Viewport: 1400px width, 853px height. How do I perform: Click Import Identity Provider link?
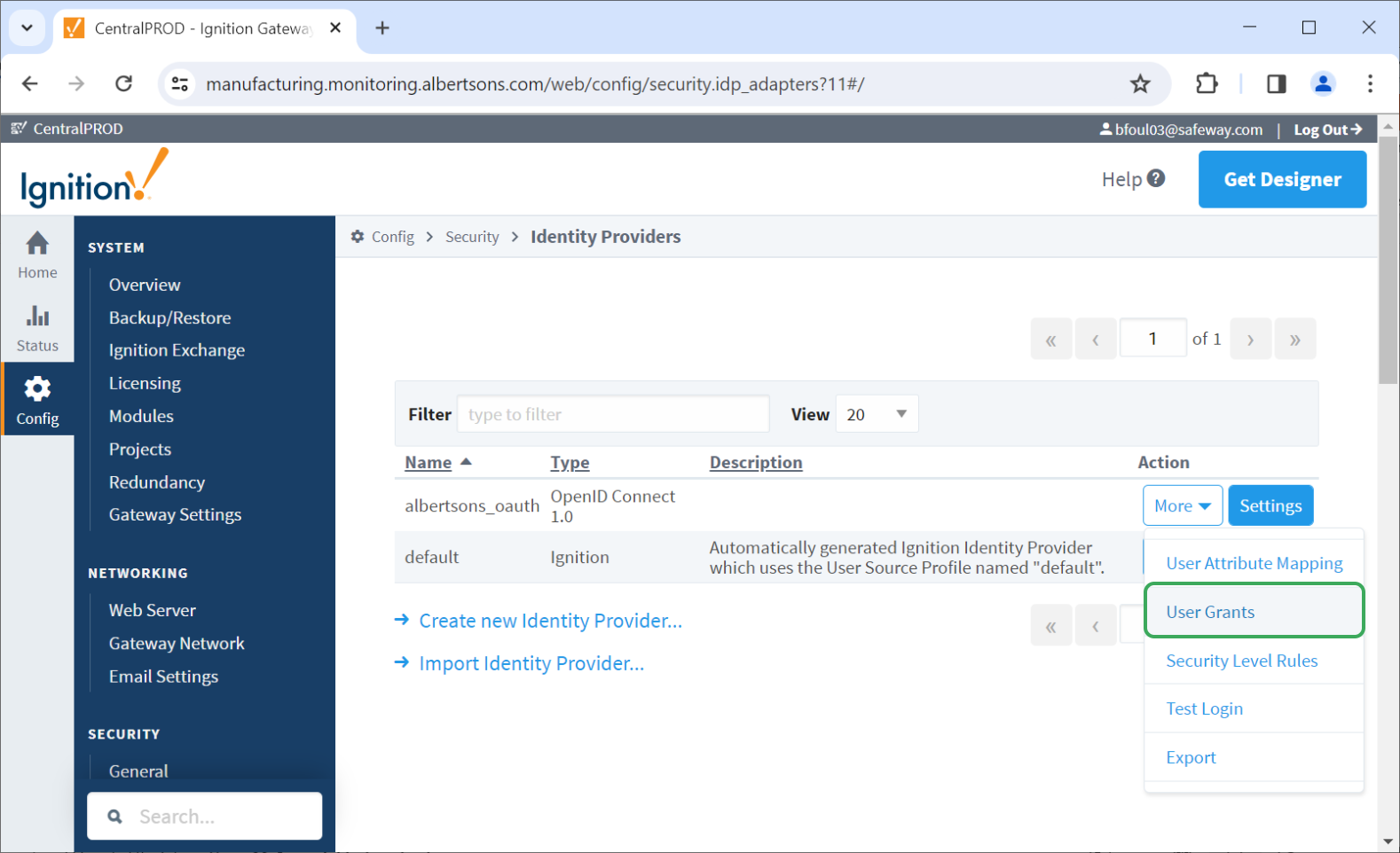point(531,663)
